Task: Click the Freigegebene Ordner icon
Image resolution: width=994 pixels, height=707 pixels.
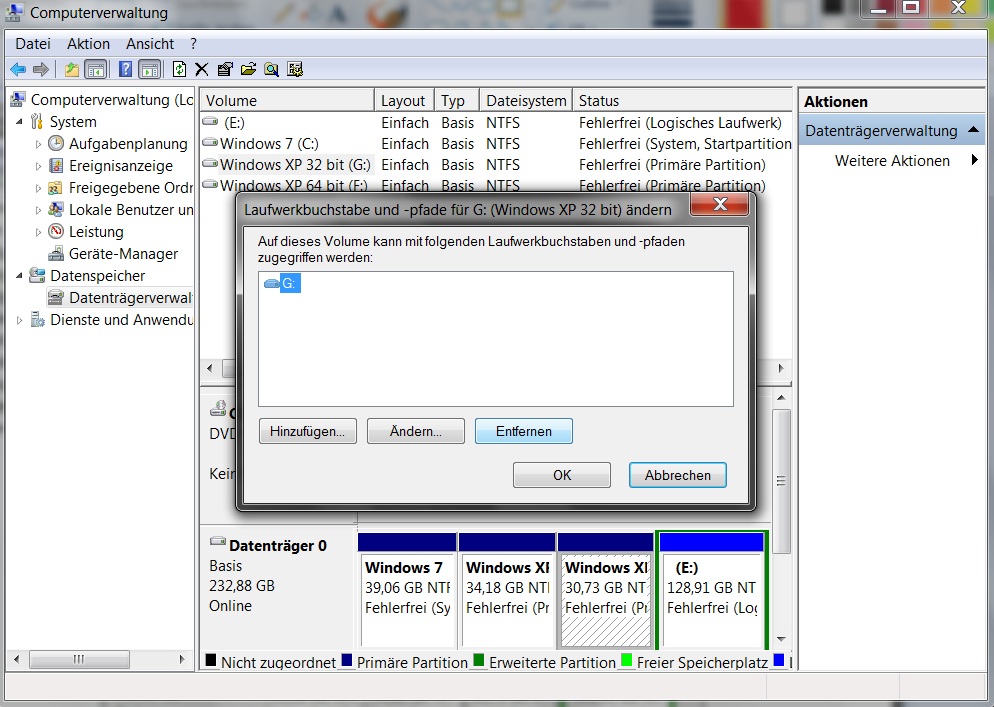Action: coord(56,188)
